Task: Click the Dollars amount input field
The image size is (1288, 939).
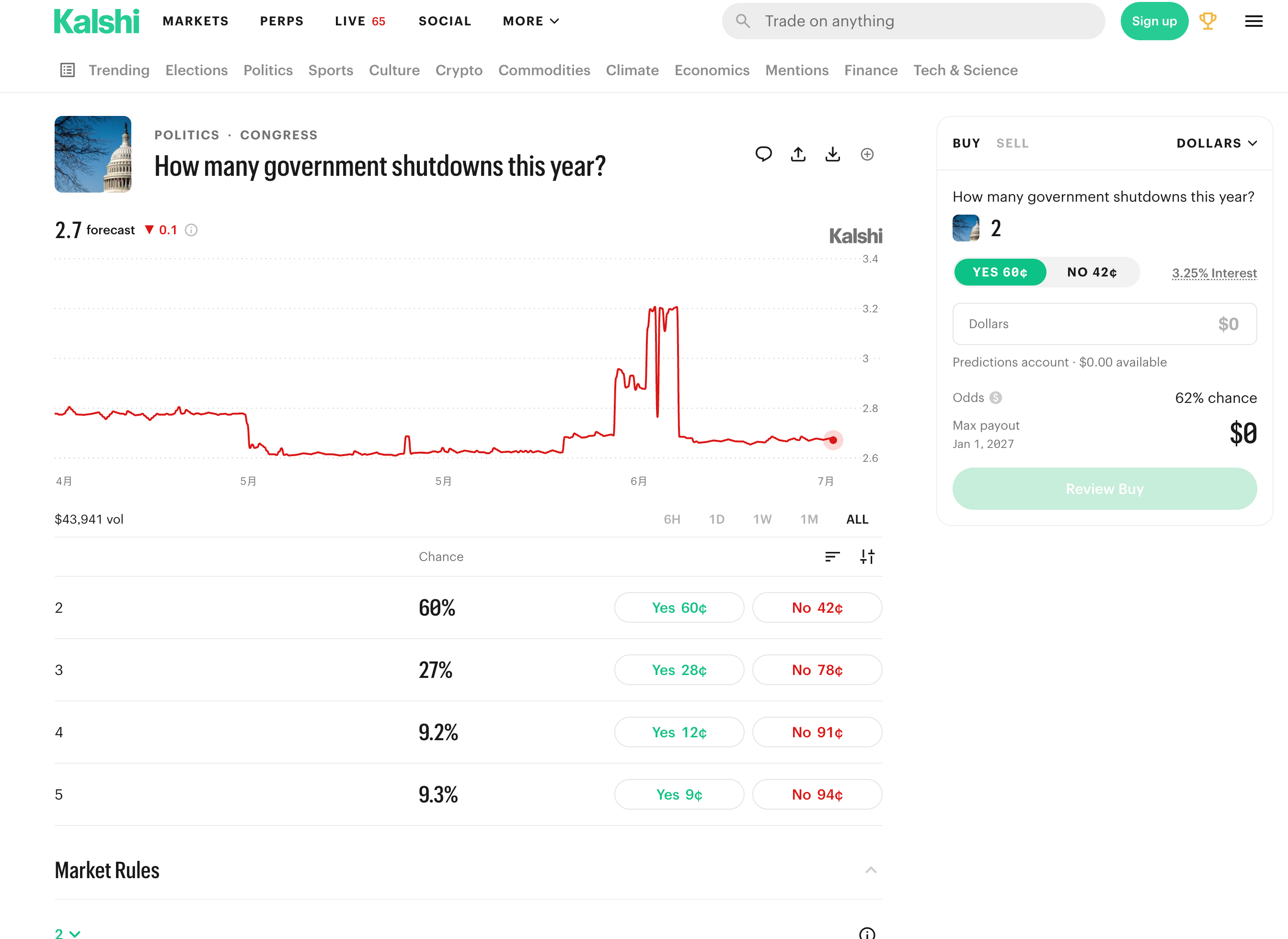Action: (x=1104, y=324)
